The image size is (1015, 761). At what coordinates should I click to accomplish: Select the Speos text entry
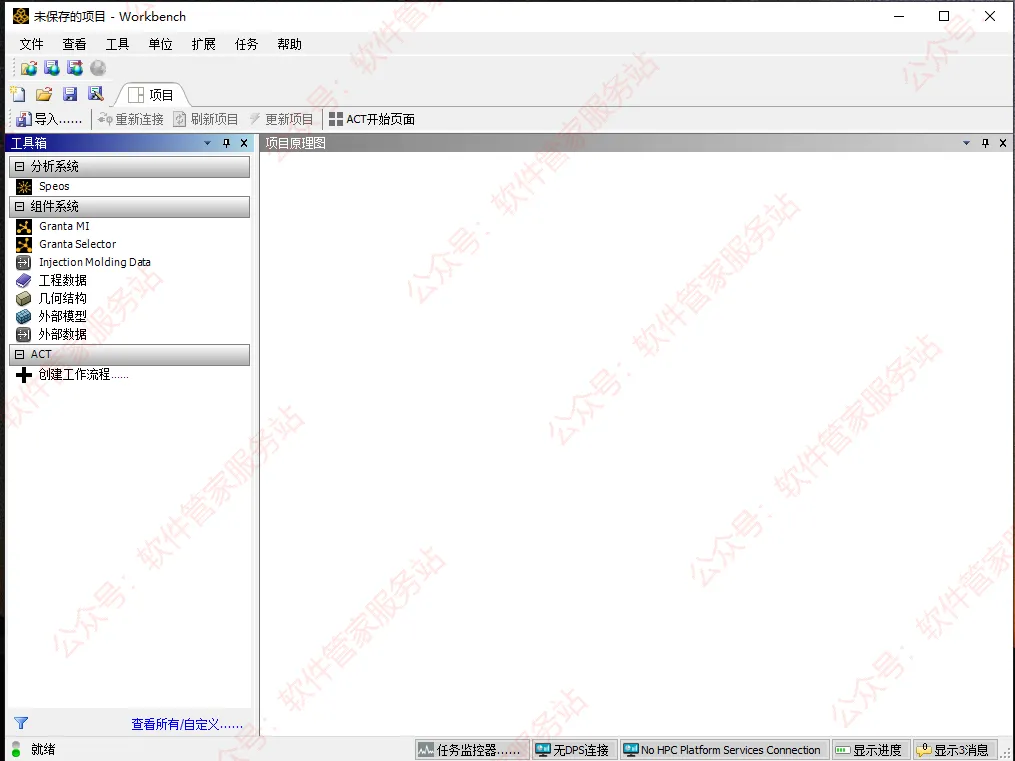(54, 186)
